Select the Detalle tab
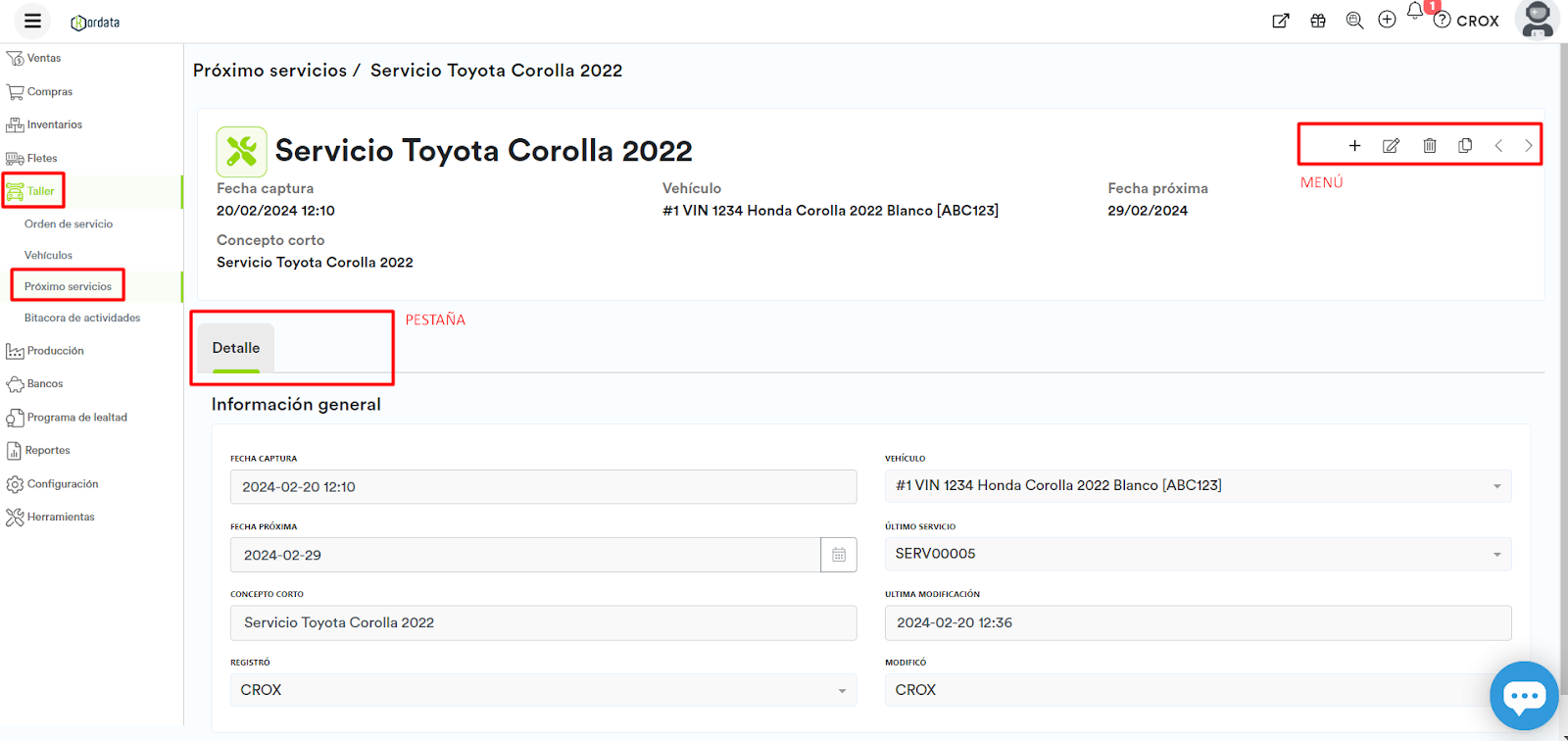 pos(236,348)
